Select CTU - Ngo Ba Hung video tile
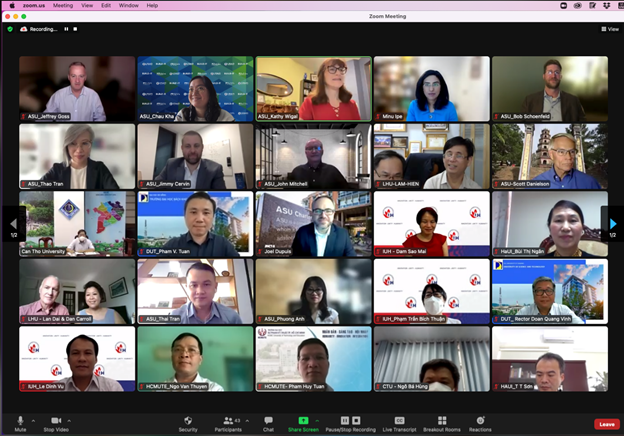The height and width of the screenshot is (436, 624). click(432, 359)
